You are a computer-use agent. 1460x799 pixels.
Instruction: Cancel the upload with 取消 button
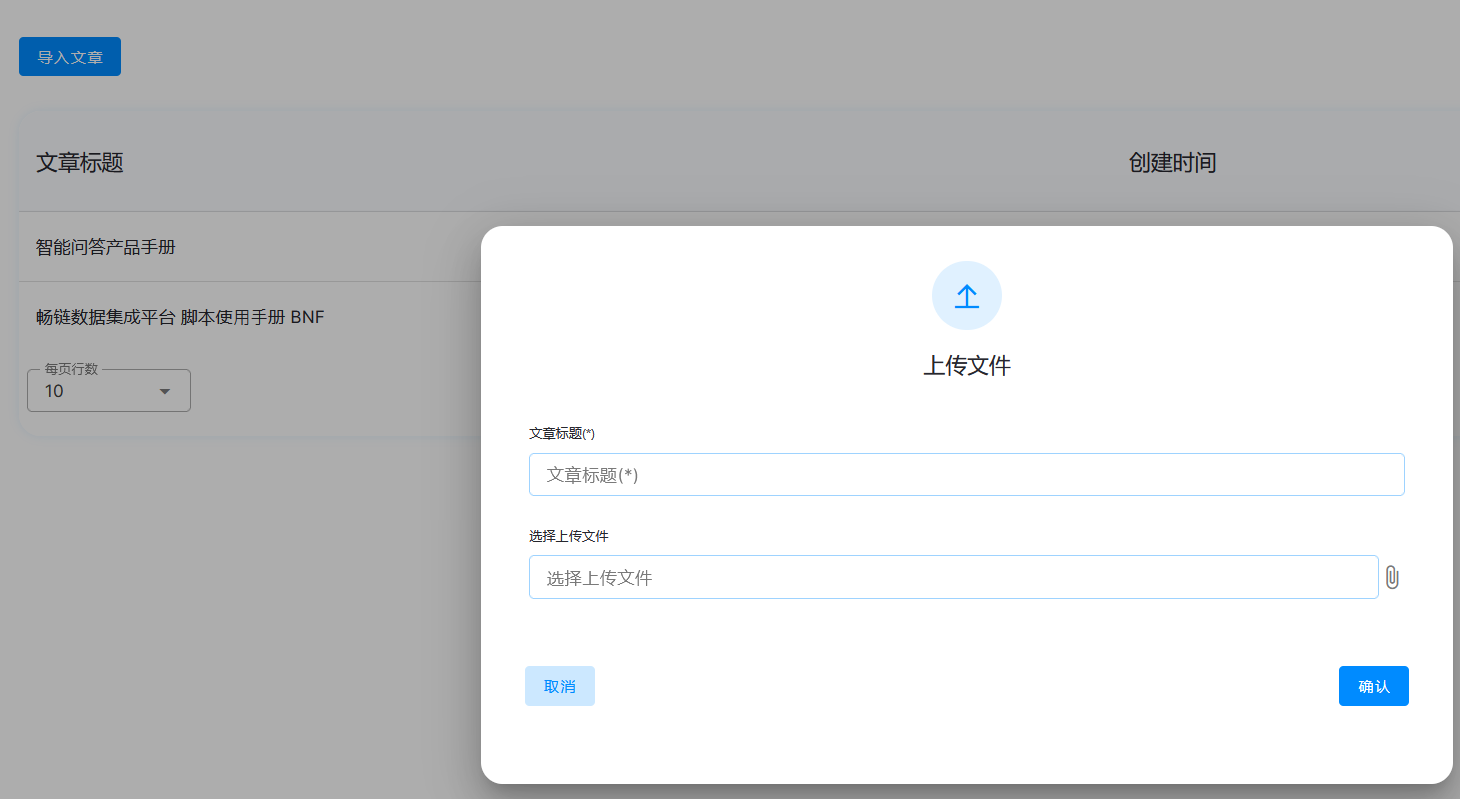[559, 686]
